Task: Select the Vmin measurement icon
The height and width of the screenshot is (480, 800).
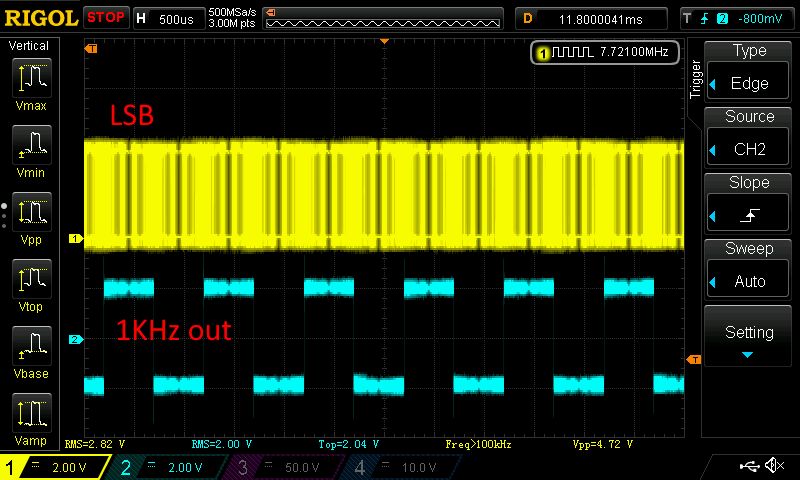Action: click(32, 144)
